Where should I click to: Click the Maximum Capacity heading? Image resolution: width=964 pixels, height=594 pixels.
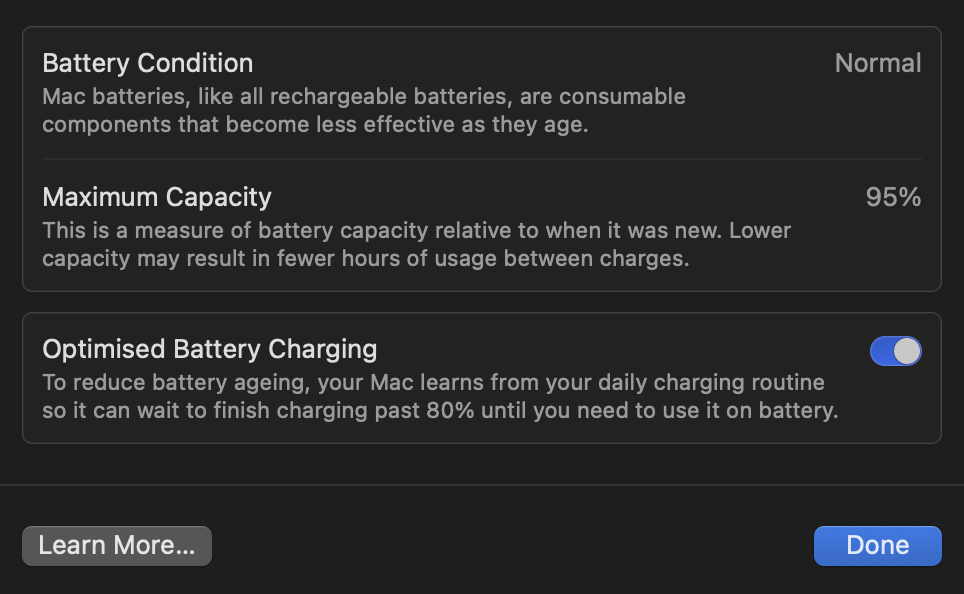coord(157,197)
